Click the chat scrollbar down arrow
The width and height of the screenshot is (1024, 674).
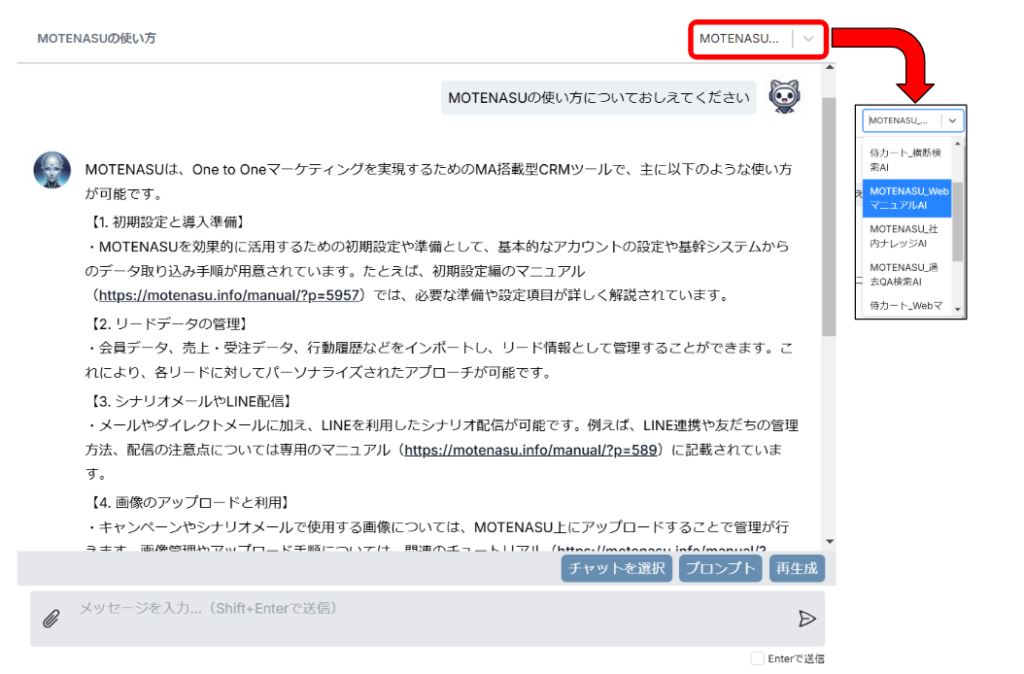829,541
